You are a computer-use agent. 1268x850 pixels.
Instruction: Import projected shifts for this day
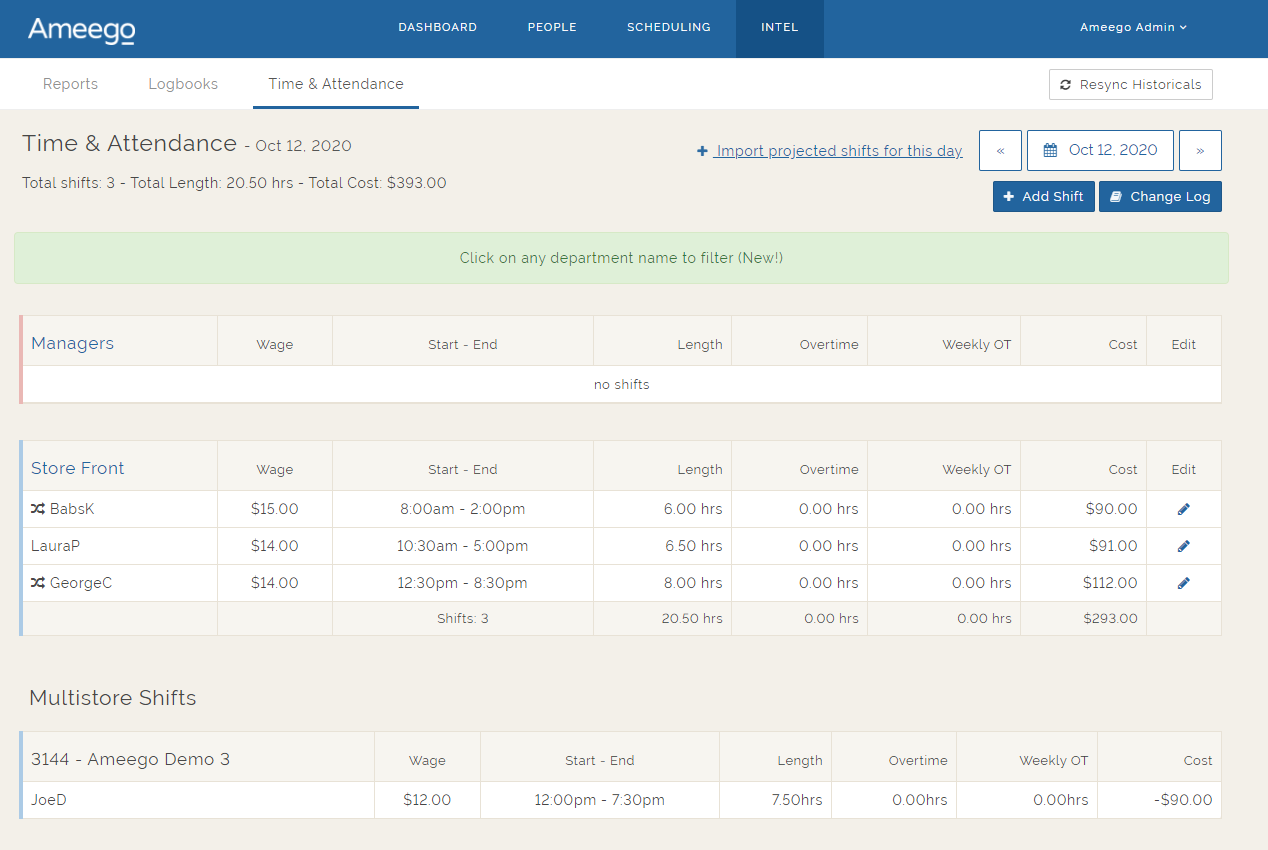click(830, 151)
